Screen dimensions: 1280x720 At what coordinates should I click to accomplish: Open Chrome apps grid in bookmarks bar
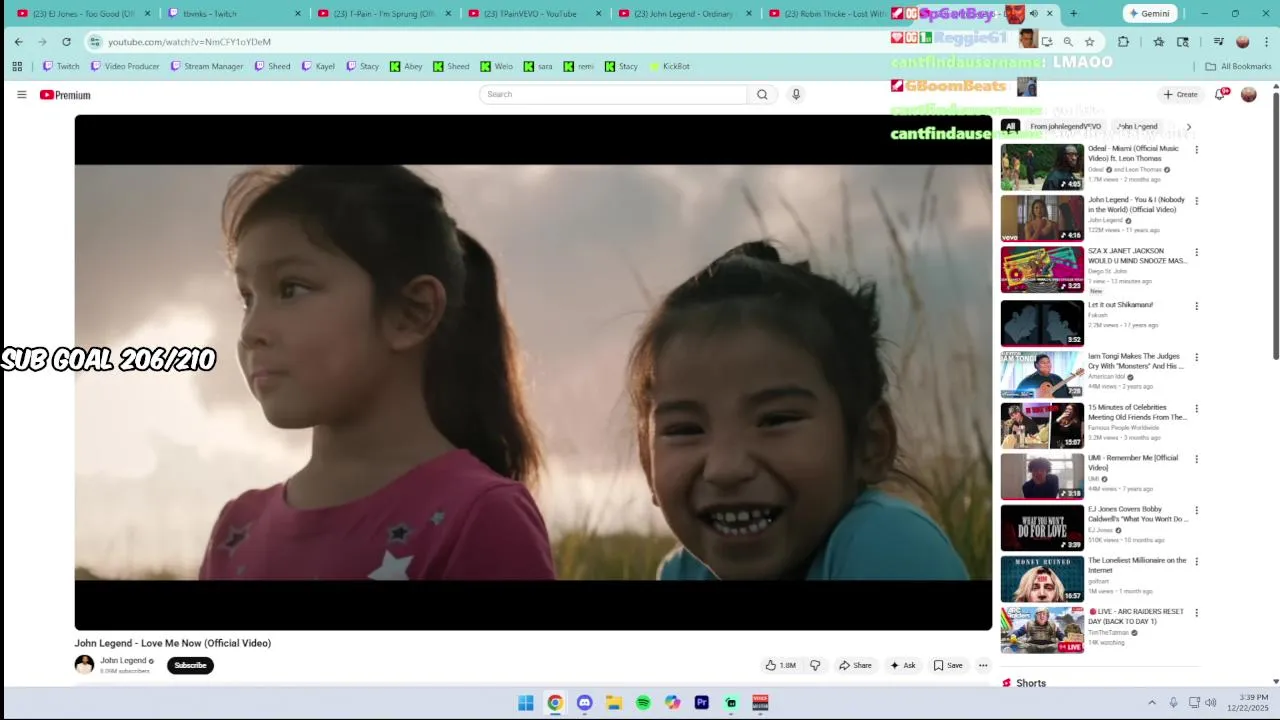pos(17,66)
